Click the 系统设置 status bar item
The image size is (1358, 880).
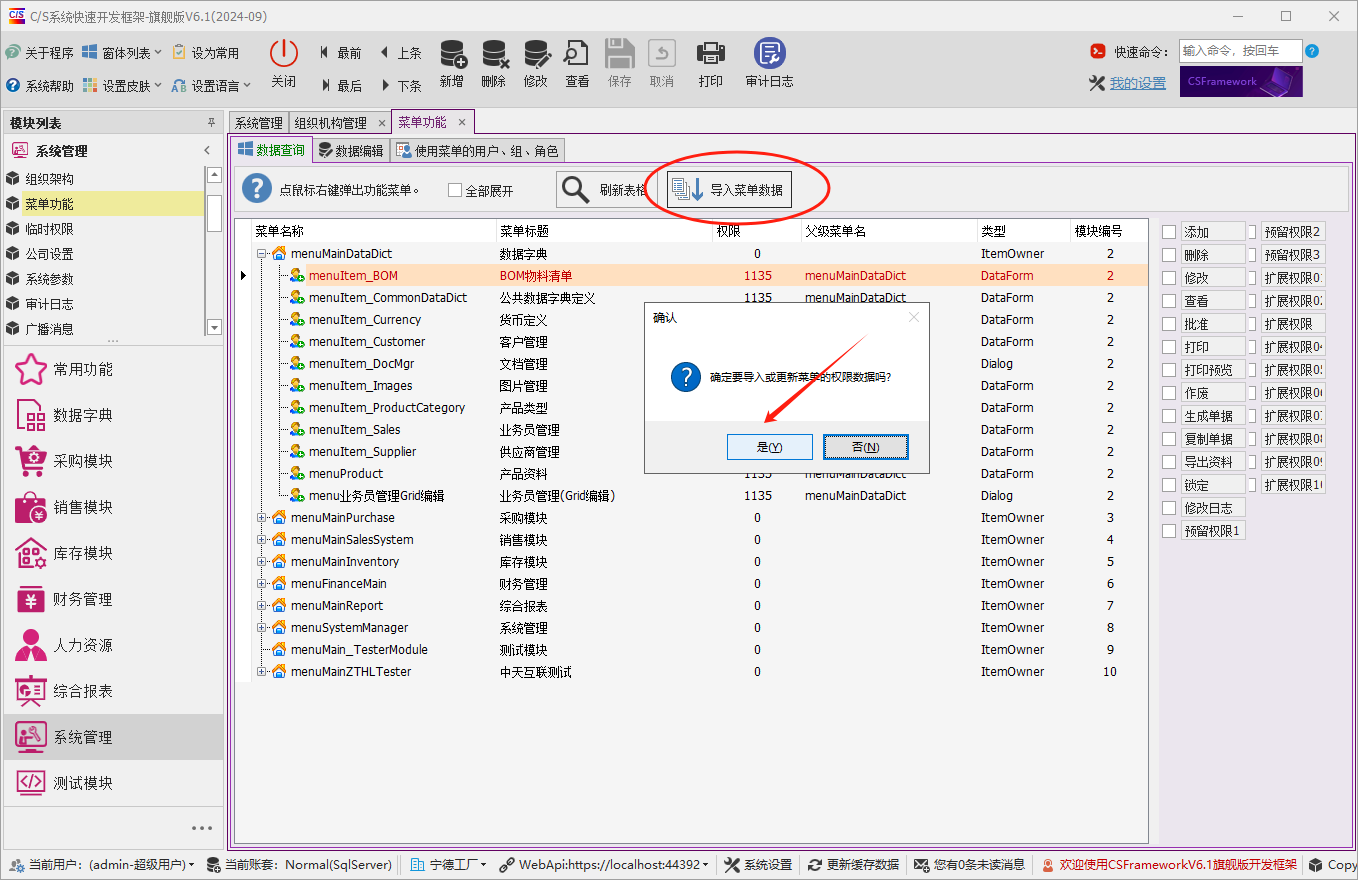[x=758, y=865]
